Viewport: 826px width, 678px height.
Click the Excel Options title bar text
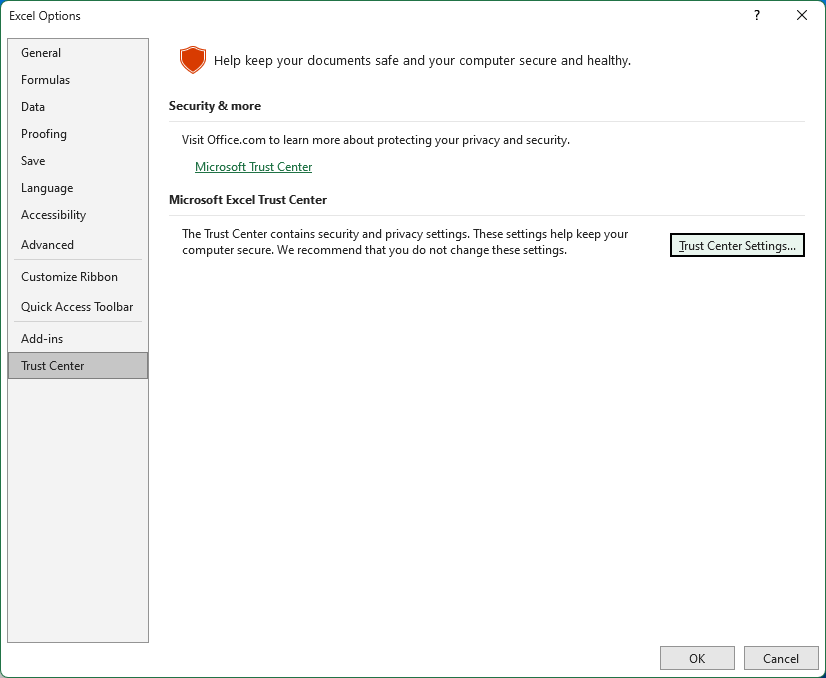[46, 16]
